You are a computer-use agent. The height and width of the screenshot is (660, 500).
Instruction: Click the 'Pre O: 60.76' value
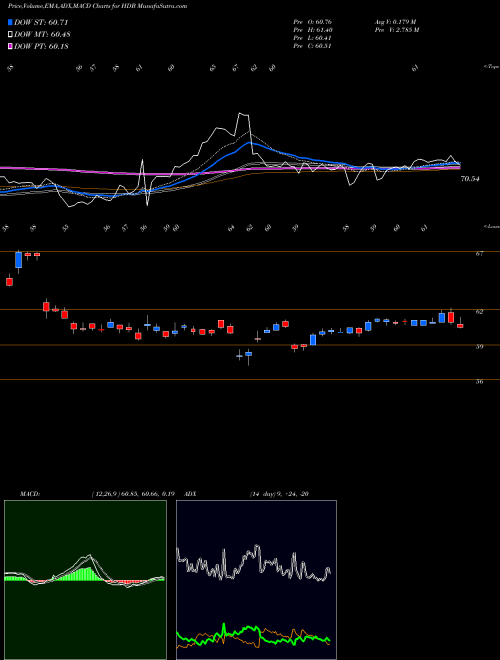313,22
